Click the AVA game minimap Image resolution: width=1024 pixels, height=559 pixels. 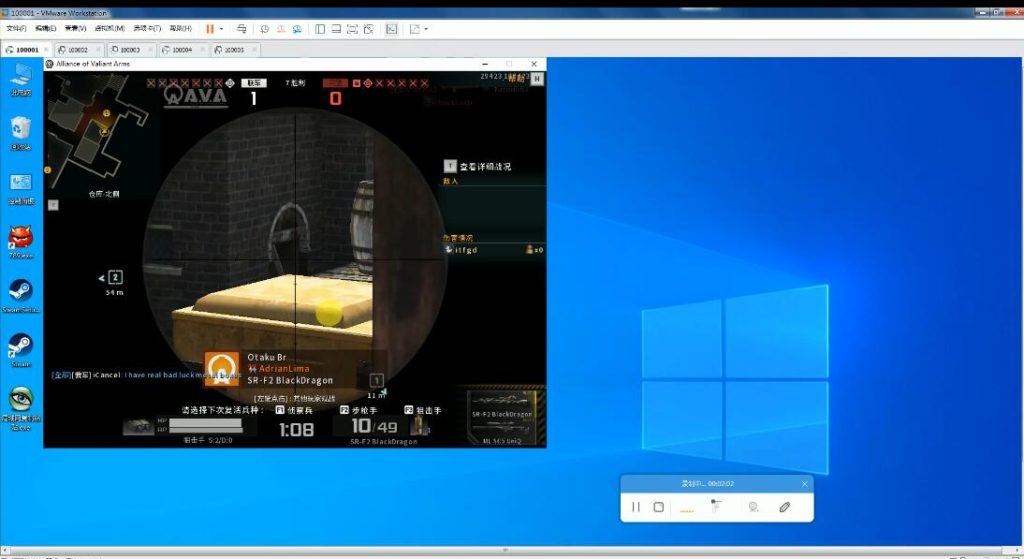tap(98, 127)
